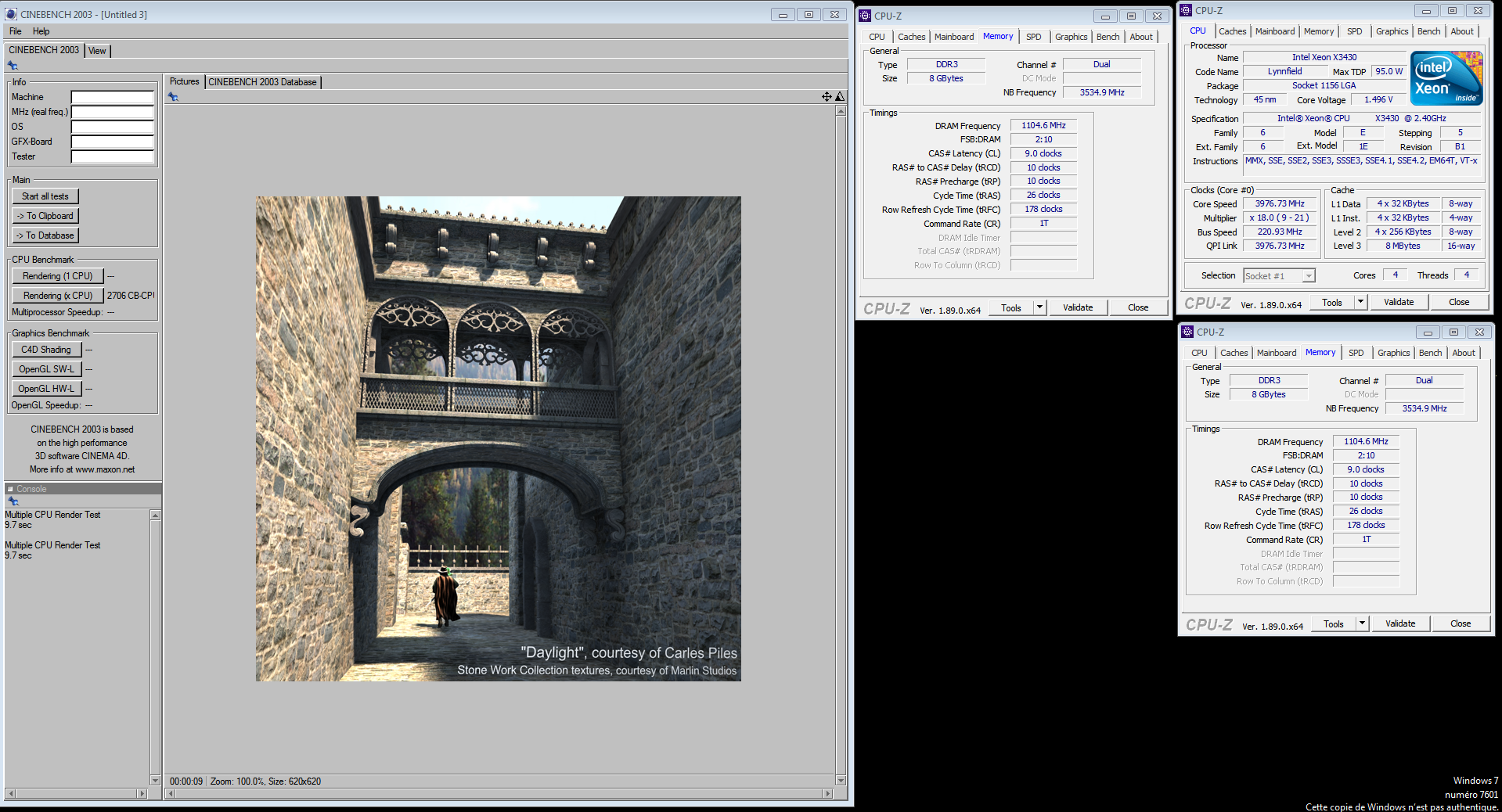Click the pin icon in the Console panel

[x=13, y=501]
